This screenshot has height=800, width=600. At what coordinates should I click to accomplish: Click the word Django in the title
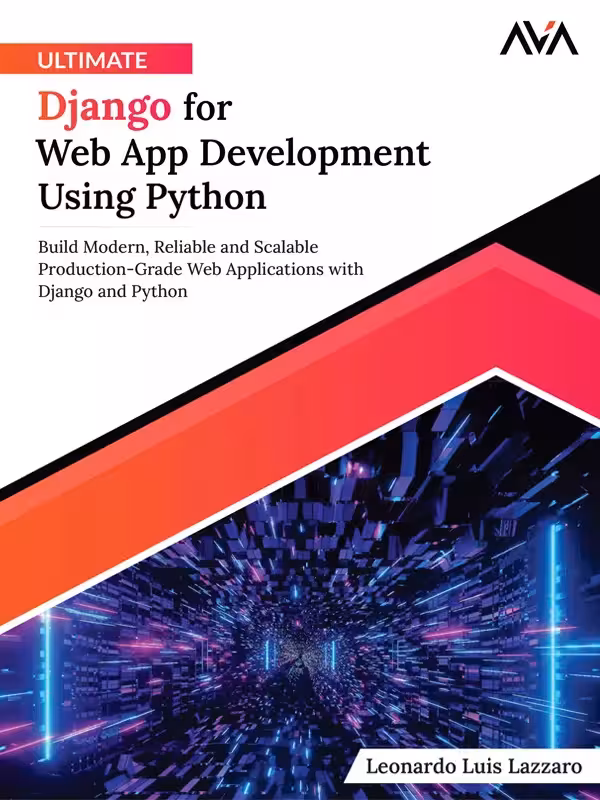tap(105, 109)
